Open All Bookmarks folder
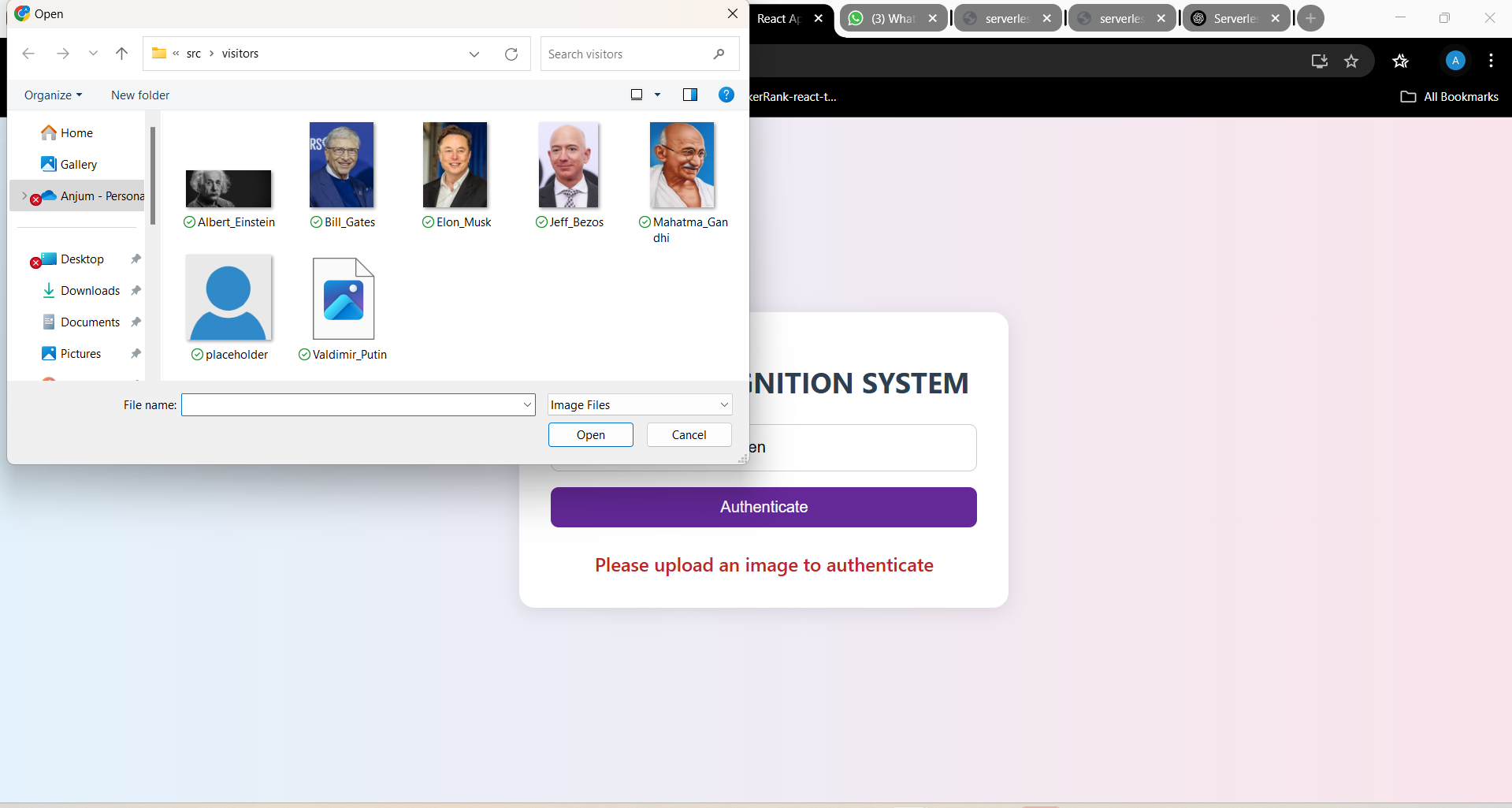Viewport: 1512px width, 808px height. click(x=1450, y=97)
